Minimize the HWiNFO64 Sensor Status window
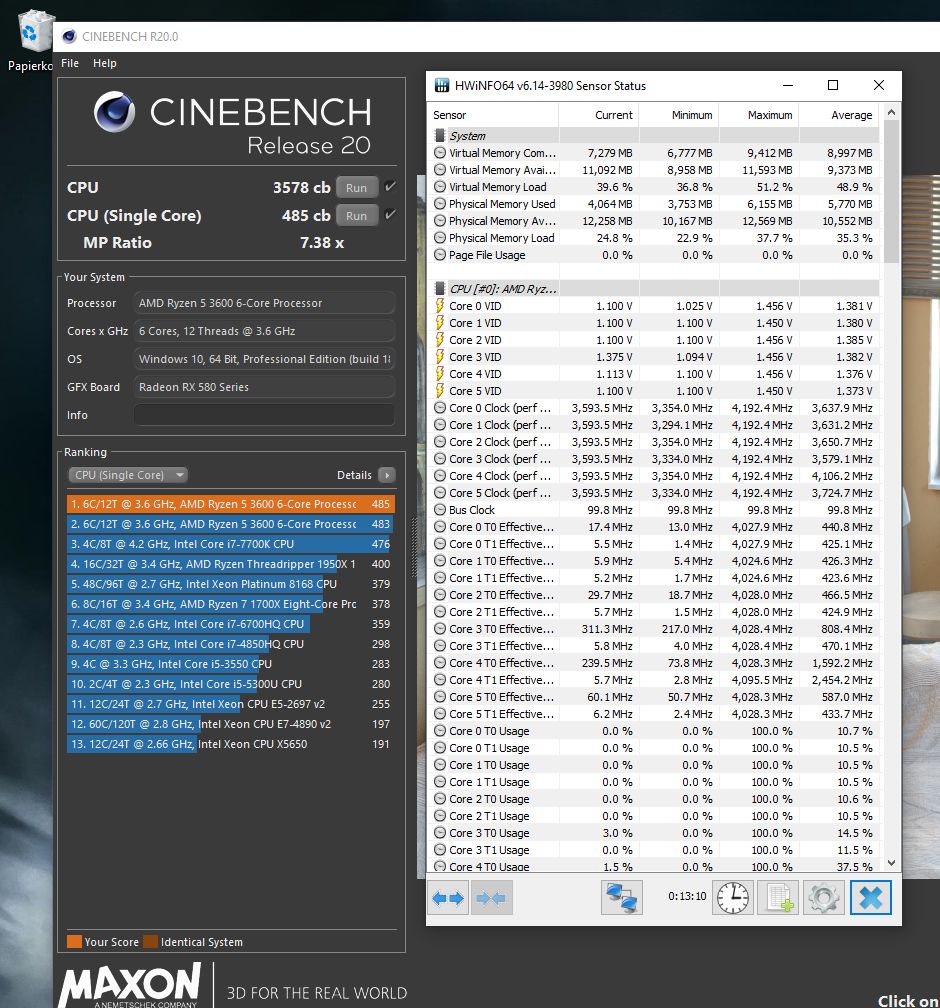The image size is (940, 1008). [788, 86]
